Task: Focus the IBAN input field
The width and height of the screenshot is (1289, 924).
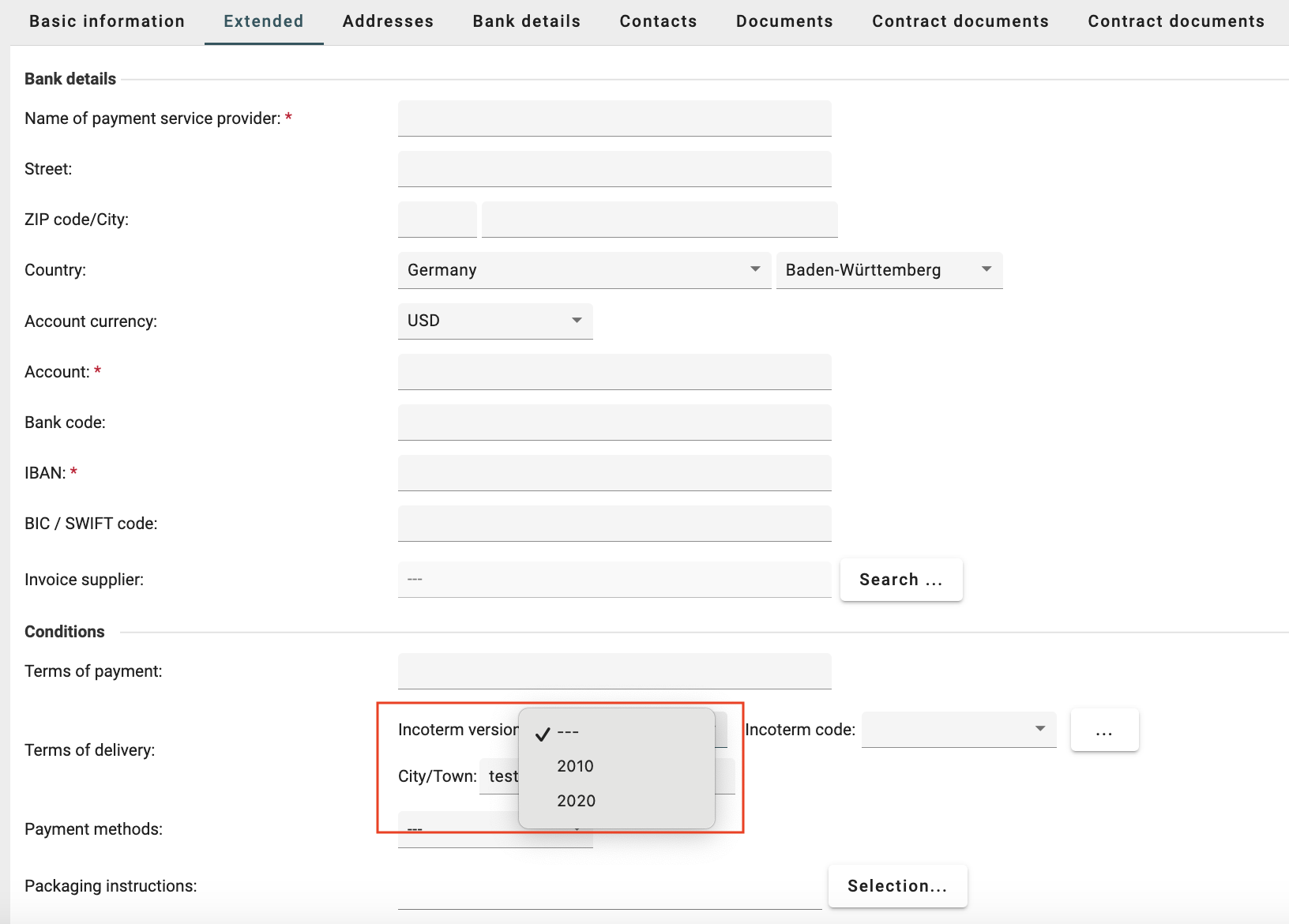Action: [x=614, y=472]
